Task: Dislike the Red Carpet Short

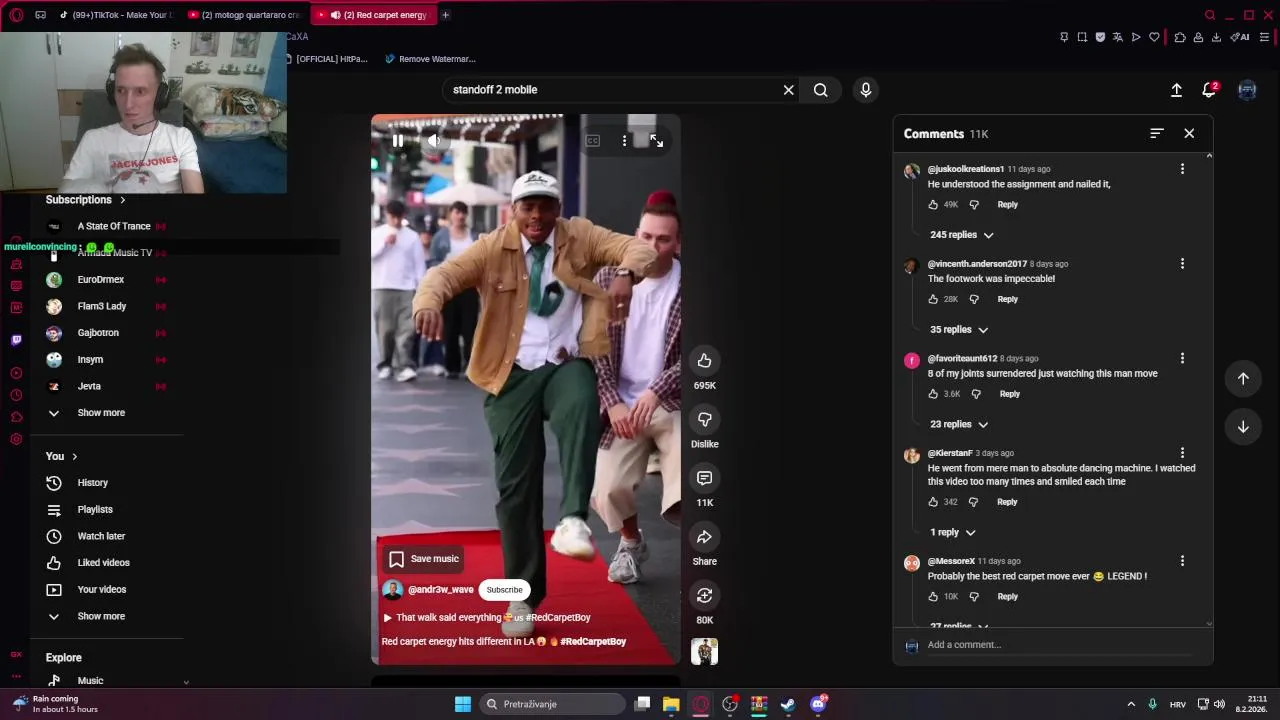Action: click(704, 419)
